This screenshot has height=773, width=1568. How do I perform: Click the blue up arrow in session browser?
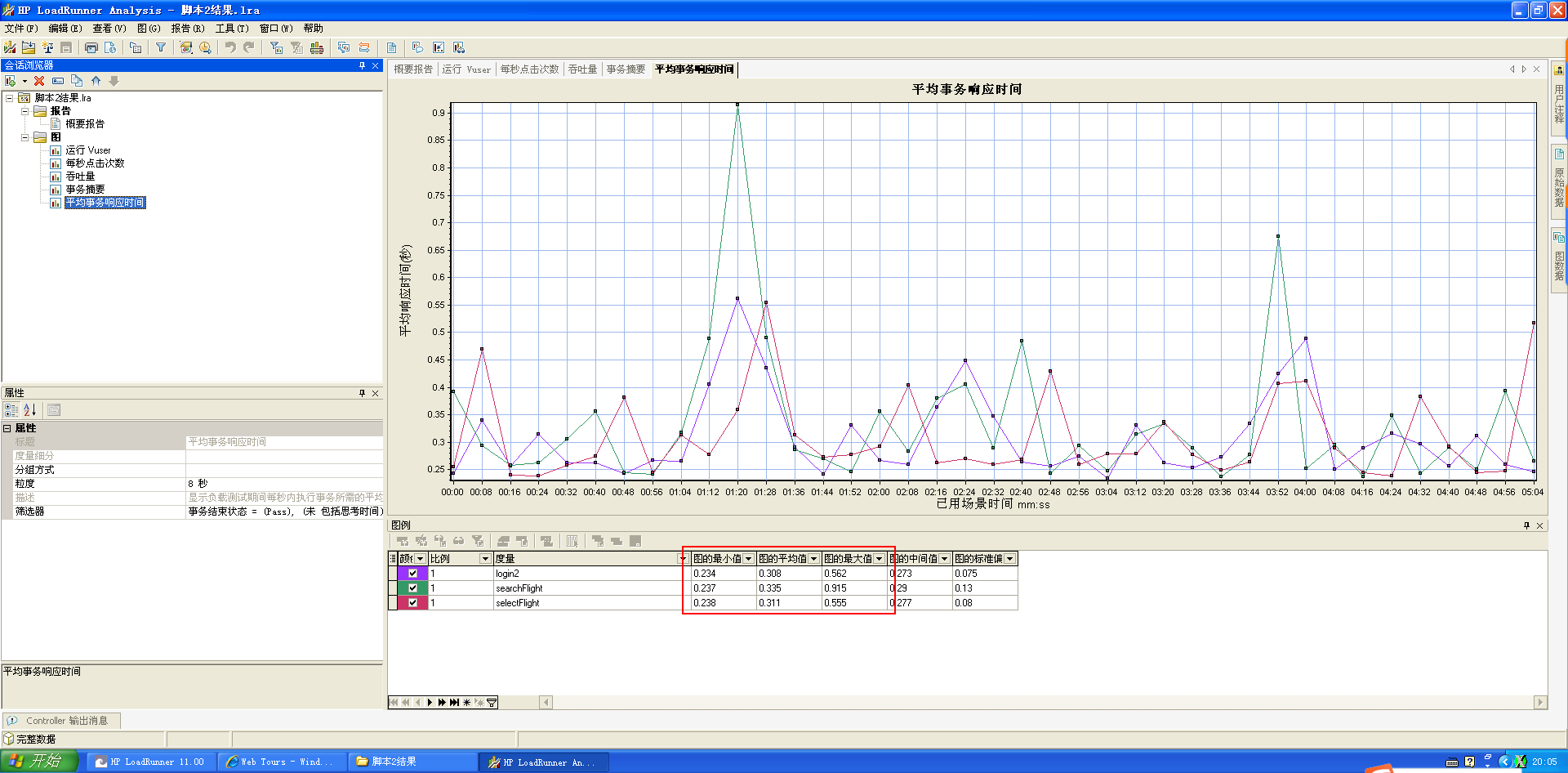click(x=96, y=81)
